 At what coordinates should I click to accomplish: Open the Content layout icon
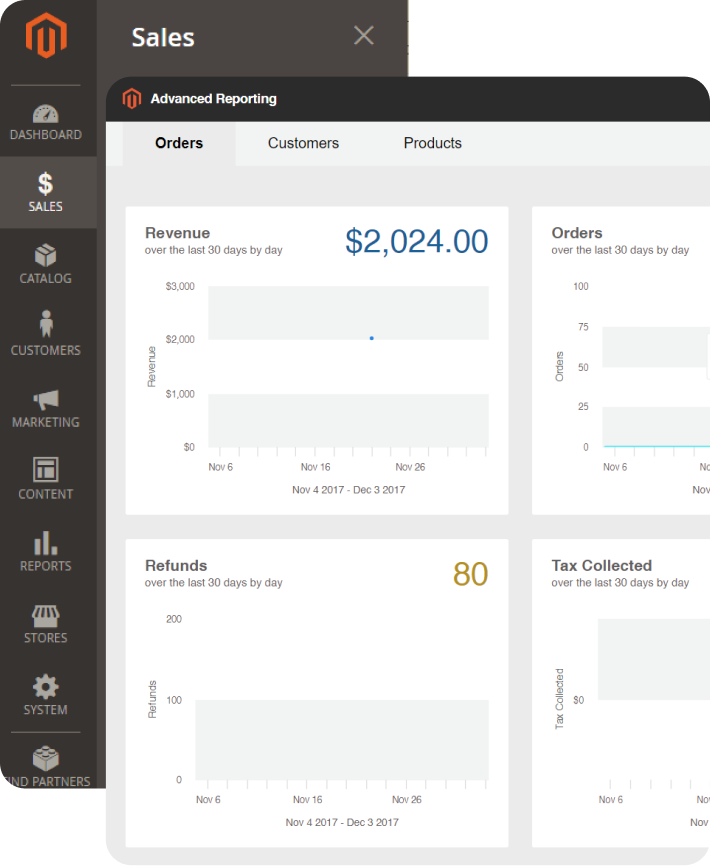pyautogui.click(x=46, y=469)
